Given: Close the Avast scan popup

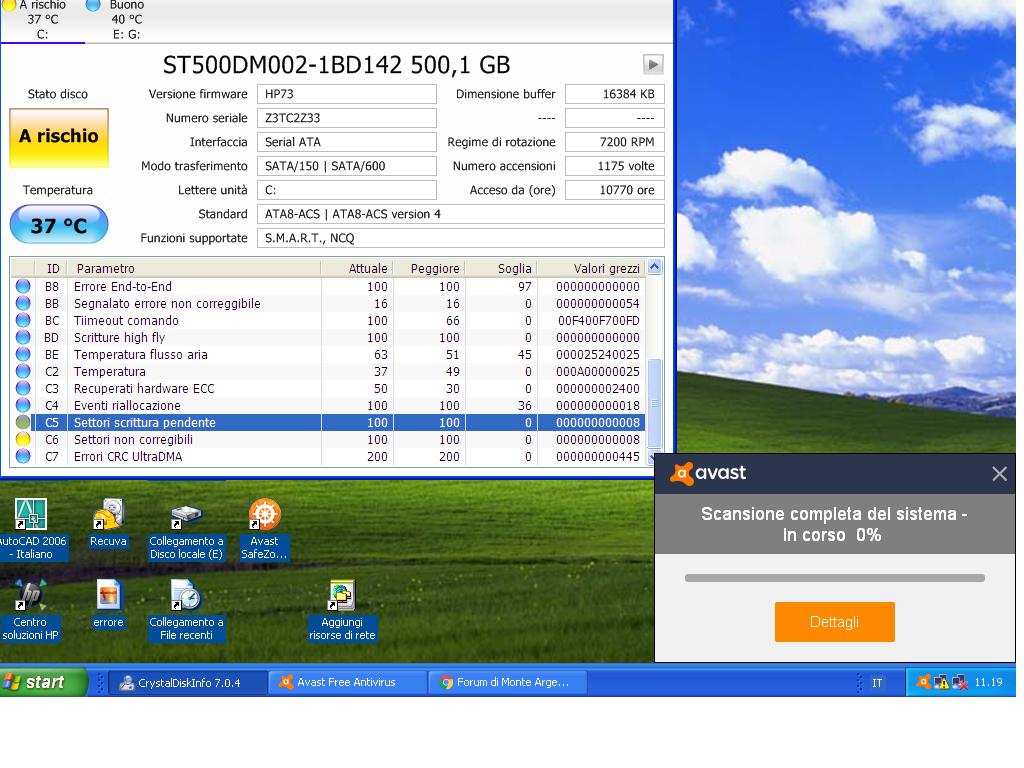Looking at the screenshot, I should click(999, 474).
